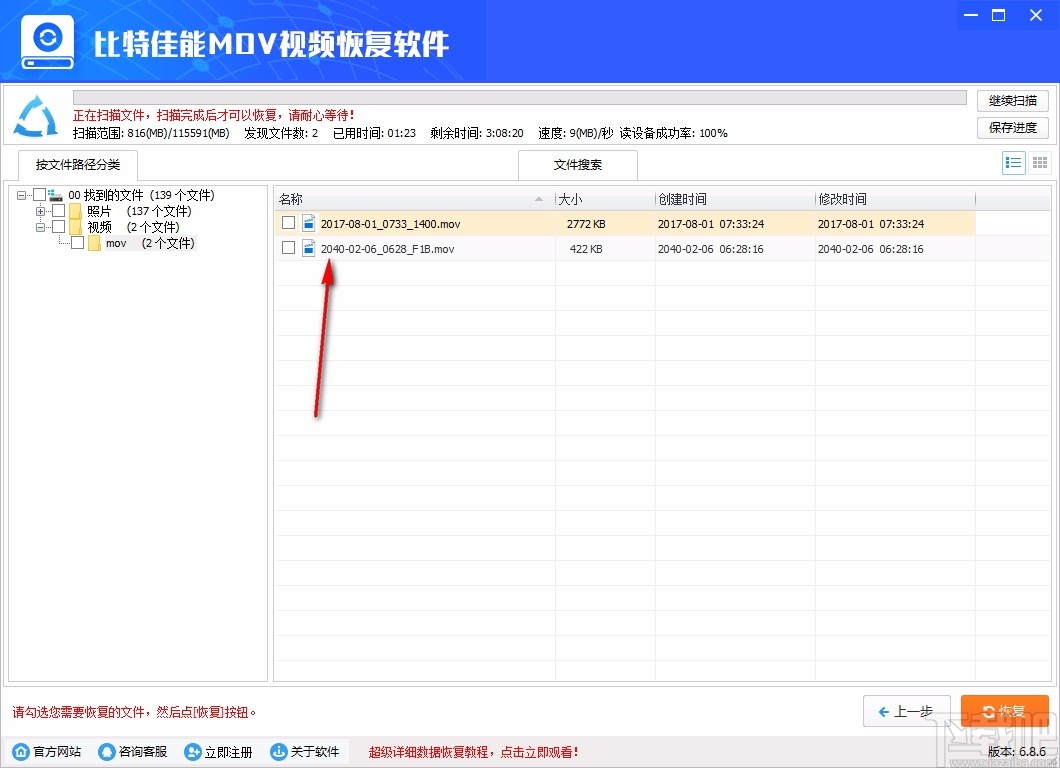Viewport: 1060px width, 768px height.
Task: Switch to grid view using the grid icon
Action: click(1039, 162)
